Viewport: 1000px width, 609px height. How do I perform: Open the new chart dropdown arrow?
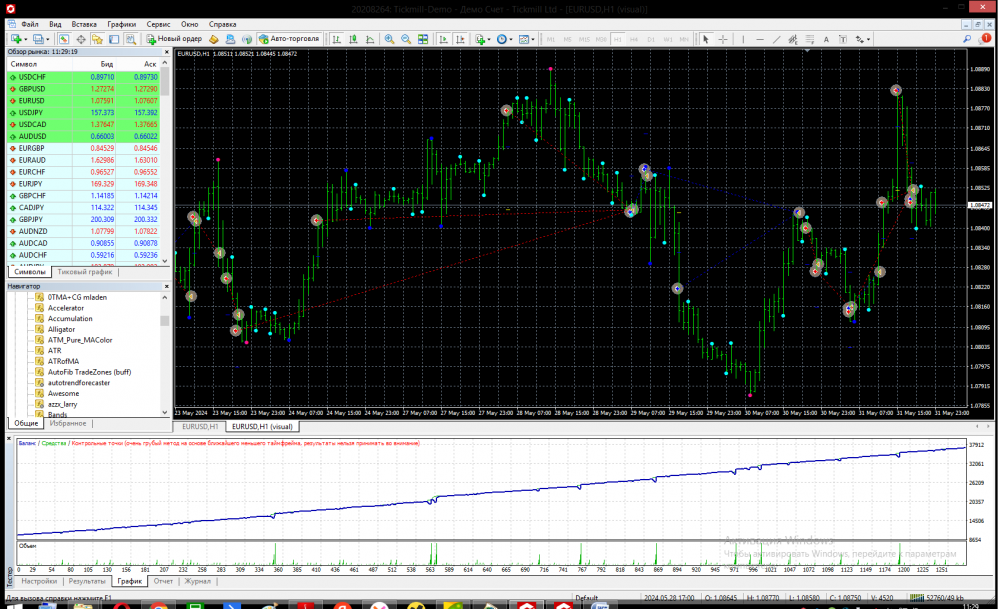pyautogui.click(x=25, y=39)
